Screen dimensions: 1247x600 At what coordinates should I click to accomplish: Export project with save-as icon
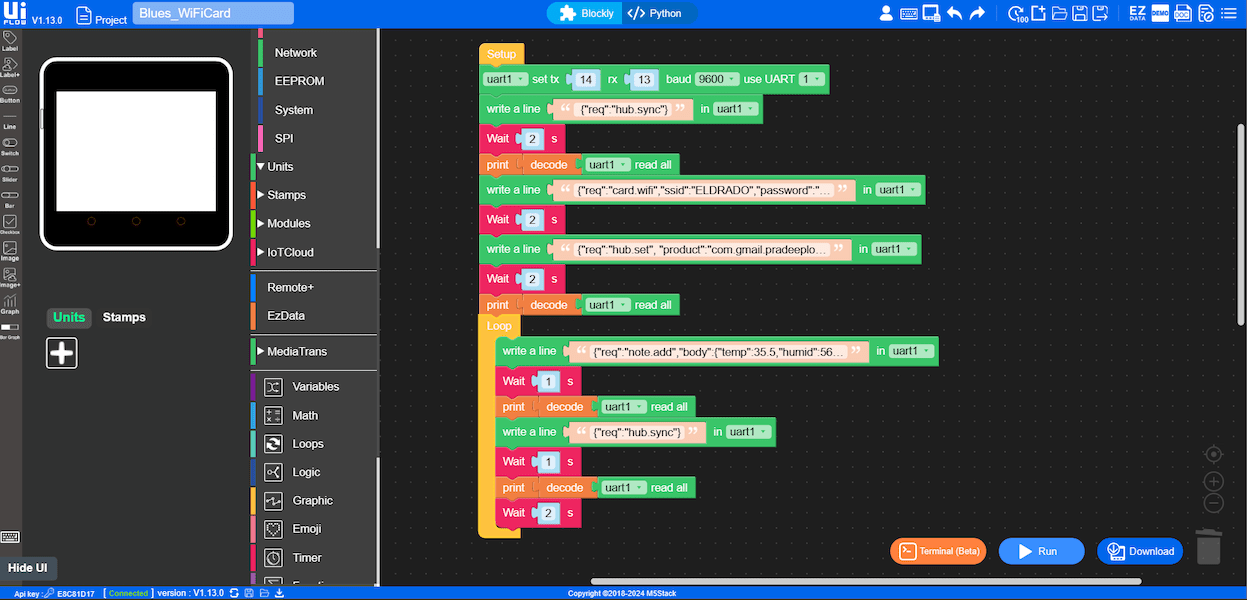1100,14
